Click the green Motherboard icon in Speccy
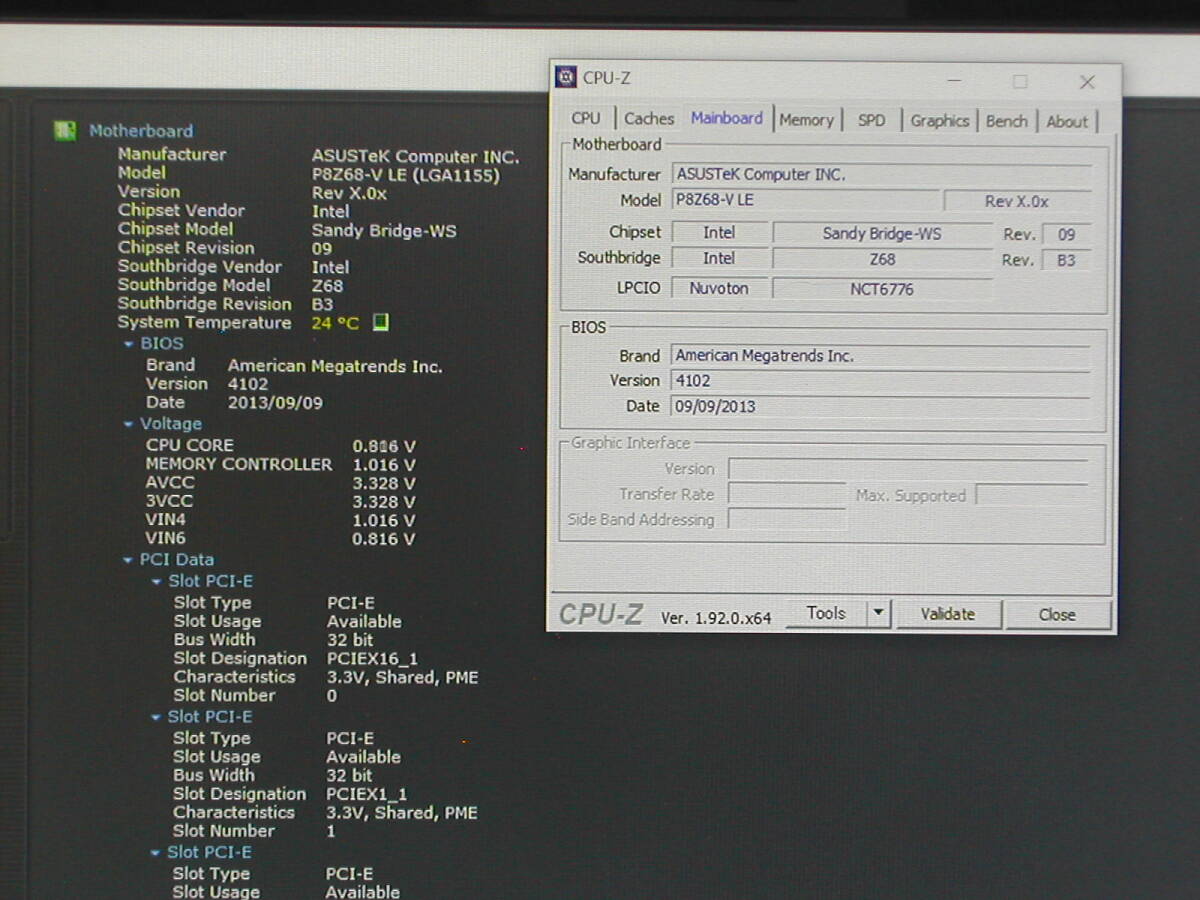This screenshot has height=900, width=1200. [65, 131]
